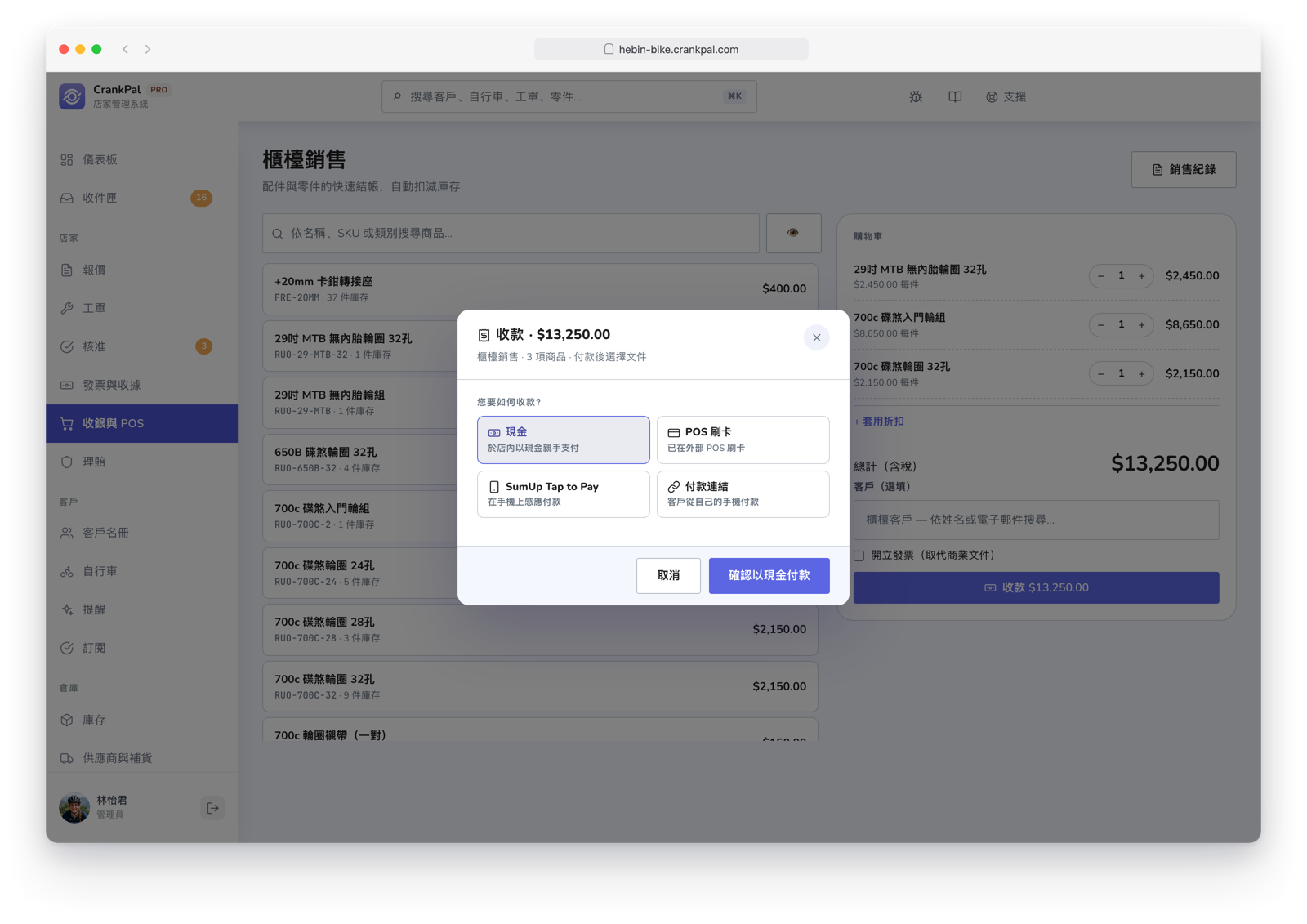Click 取消 to cancel payment
Image resolution: width=1307 pixels, height=924 pixels.
(668, 576)
